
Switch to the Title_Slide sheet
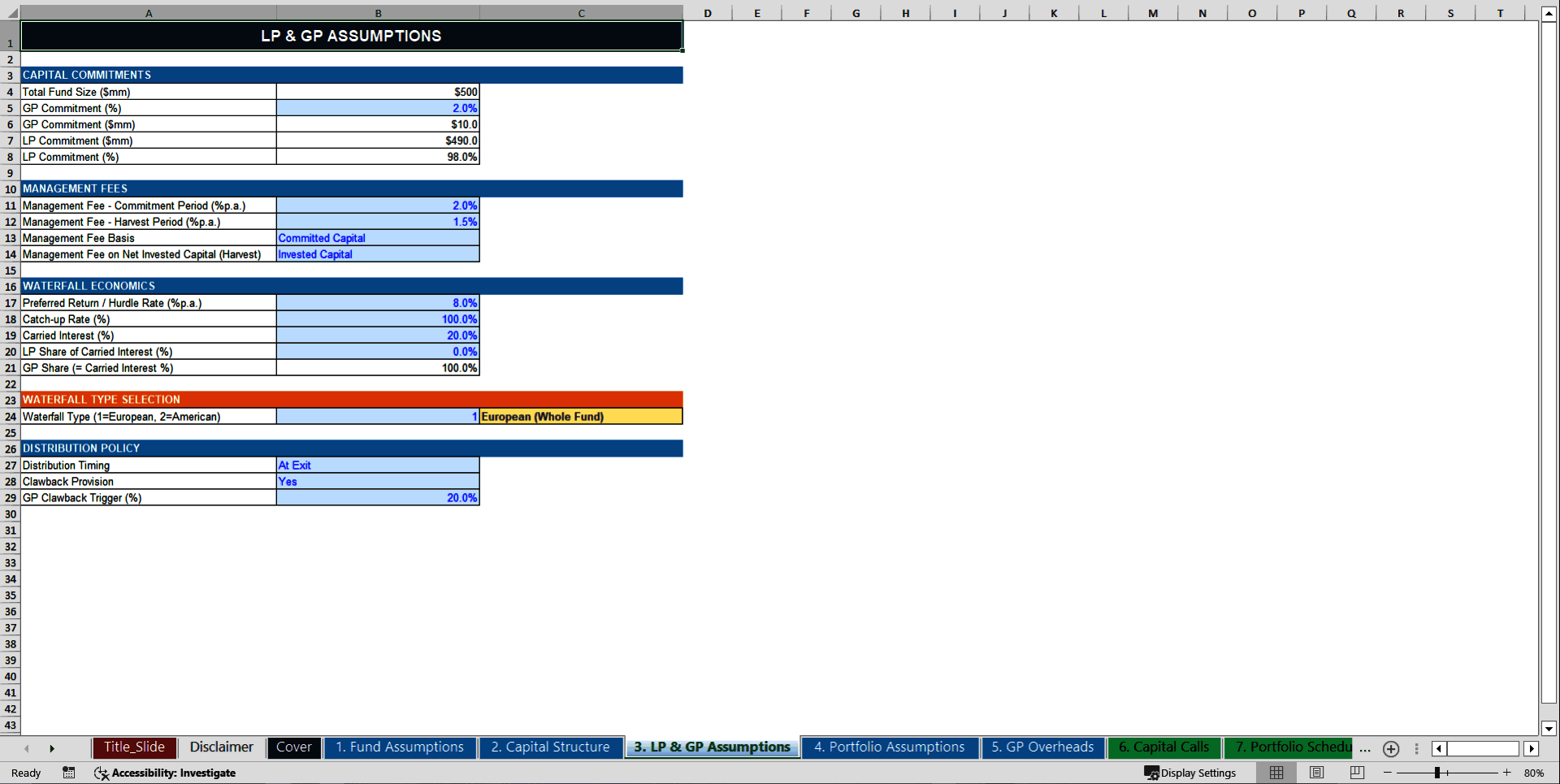(x=134, y=747)
